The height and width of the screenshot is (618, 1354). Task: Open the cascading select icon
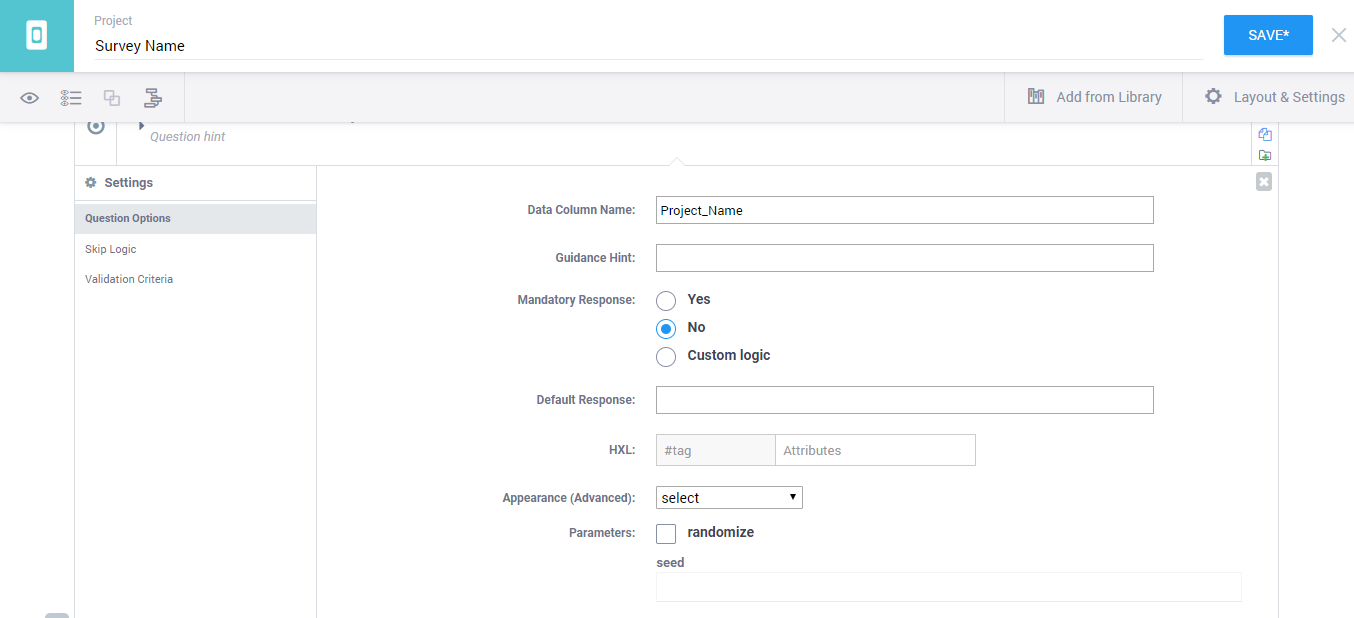point(153,98)
